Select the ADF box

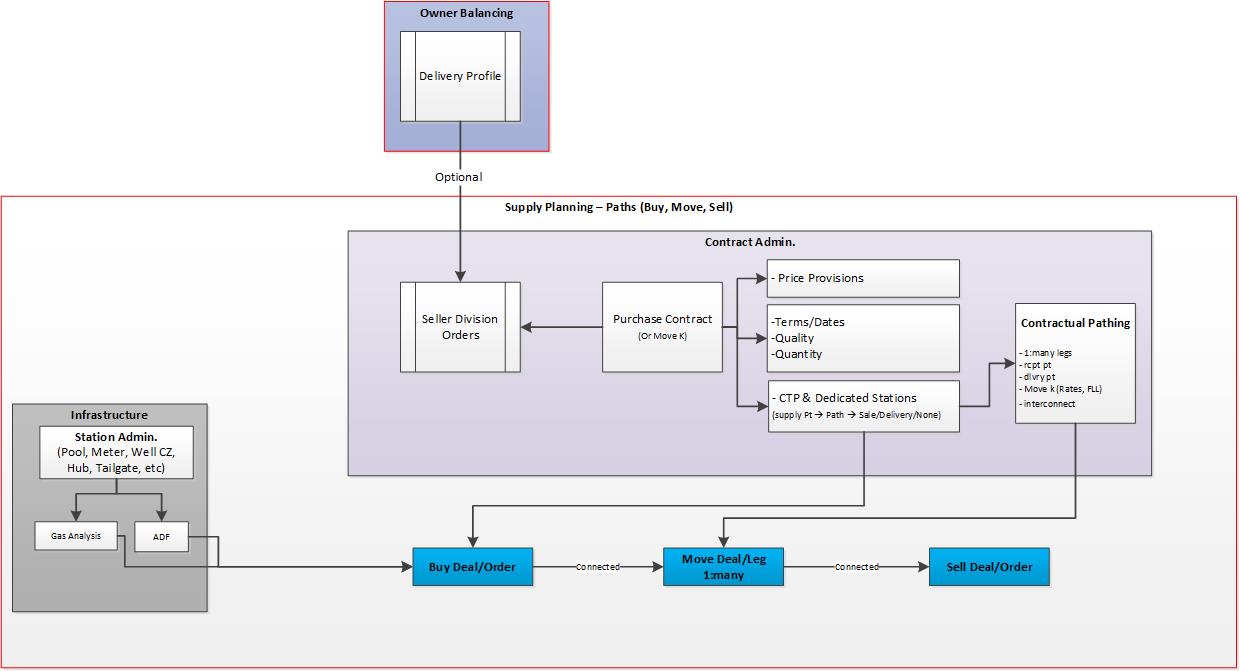(x=160, y=536)
